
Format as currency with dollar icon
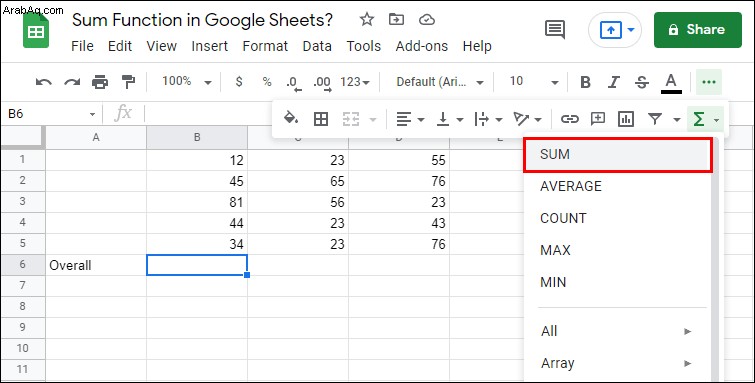click(239, 82)
